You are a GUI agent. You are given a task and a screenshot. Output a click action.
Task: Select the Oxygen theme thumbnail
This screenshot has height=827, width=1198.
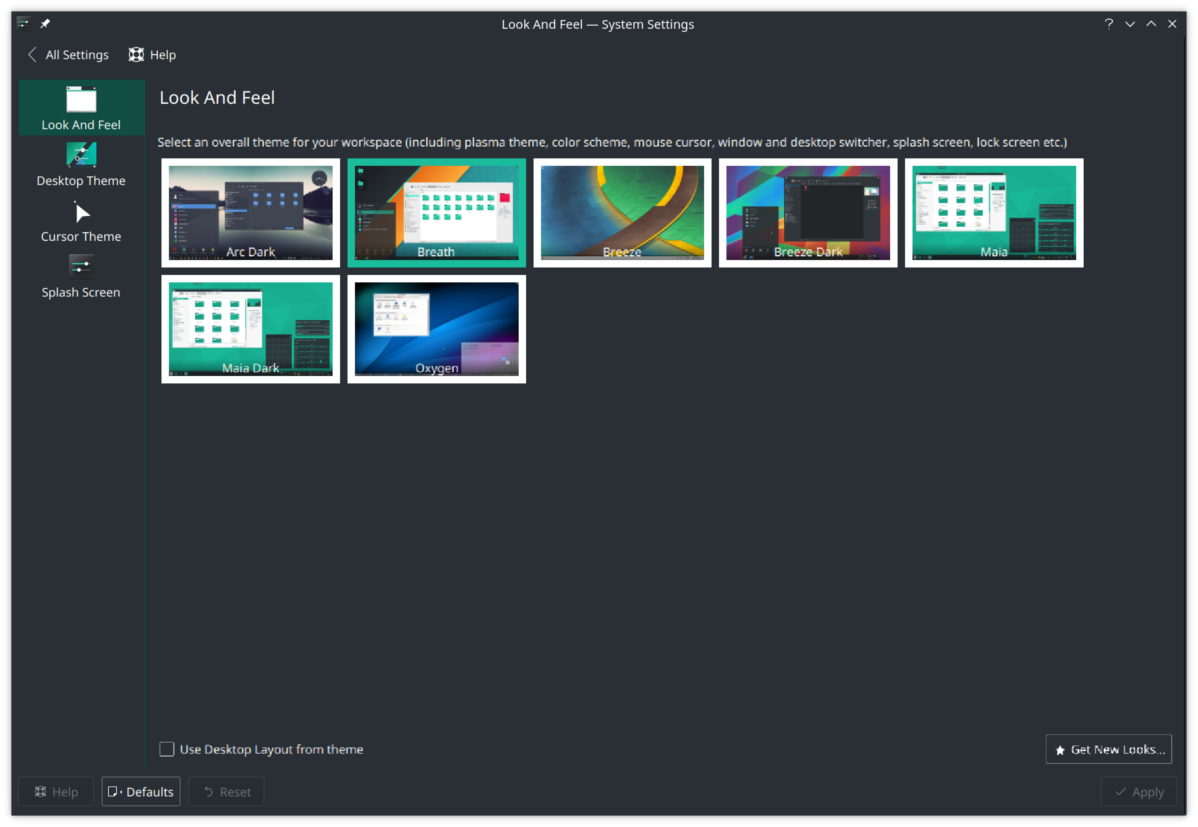tap(436, 329)
